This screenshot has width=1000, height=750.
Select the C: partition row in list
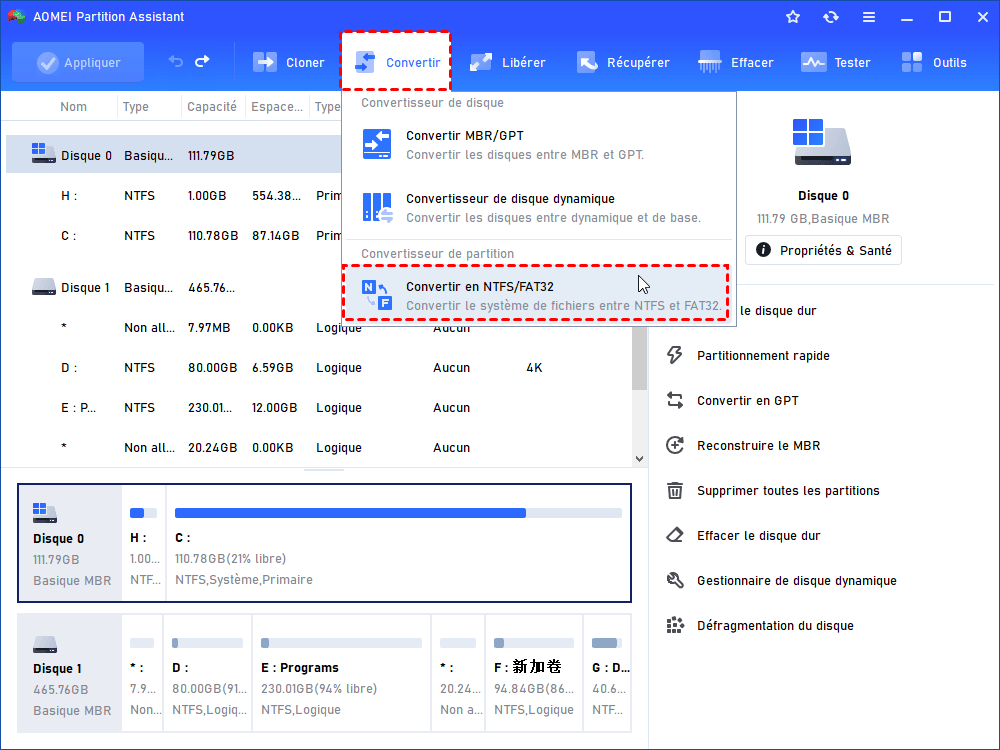173,236
